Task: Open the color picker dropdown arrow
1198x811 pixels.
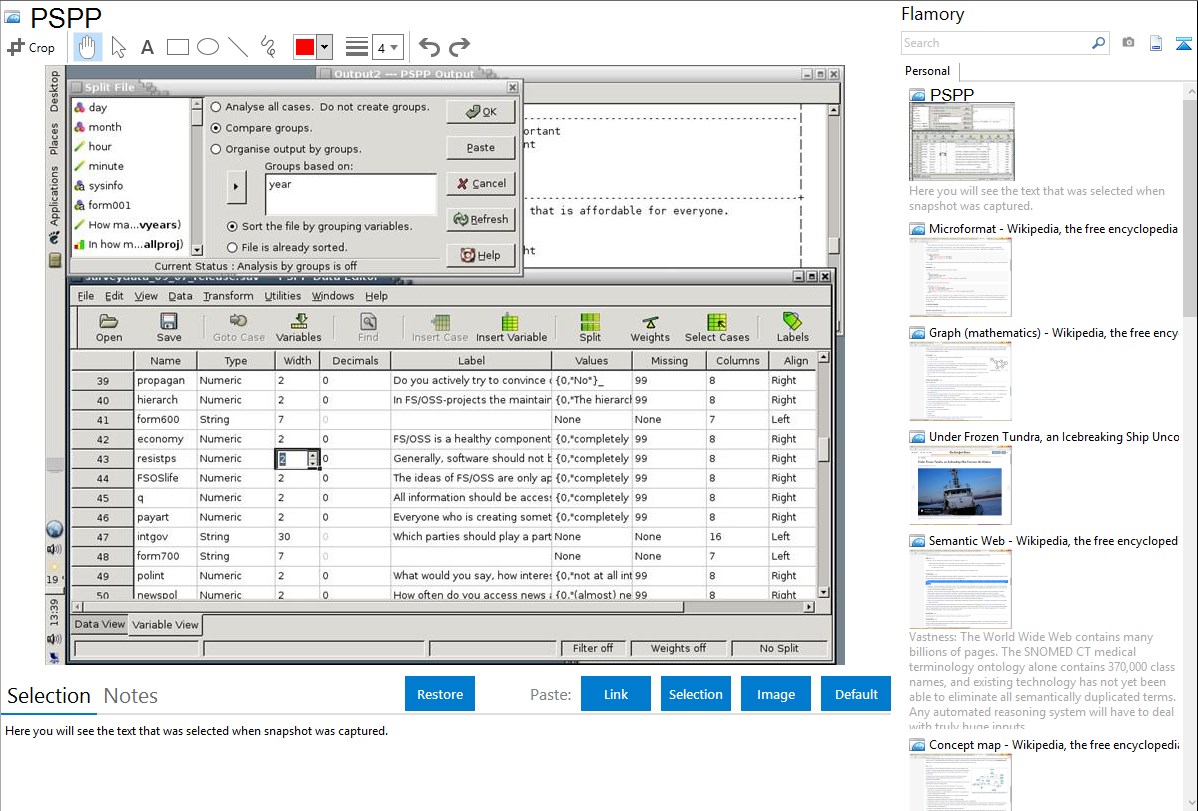Action: click(x=324, y=47)
